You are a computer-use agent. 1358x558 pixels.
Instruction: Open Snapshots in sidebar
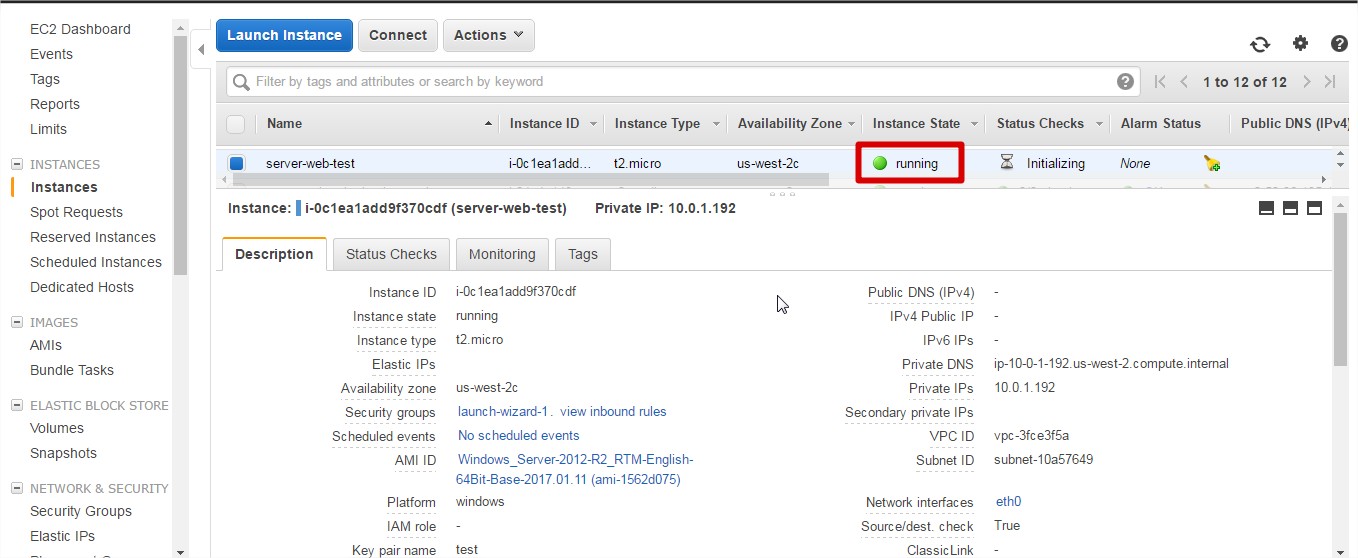pyautogui.click(x=63, y=453)
